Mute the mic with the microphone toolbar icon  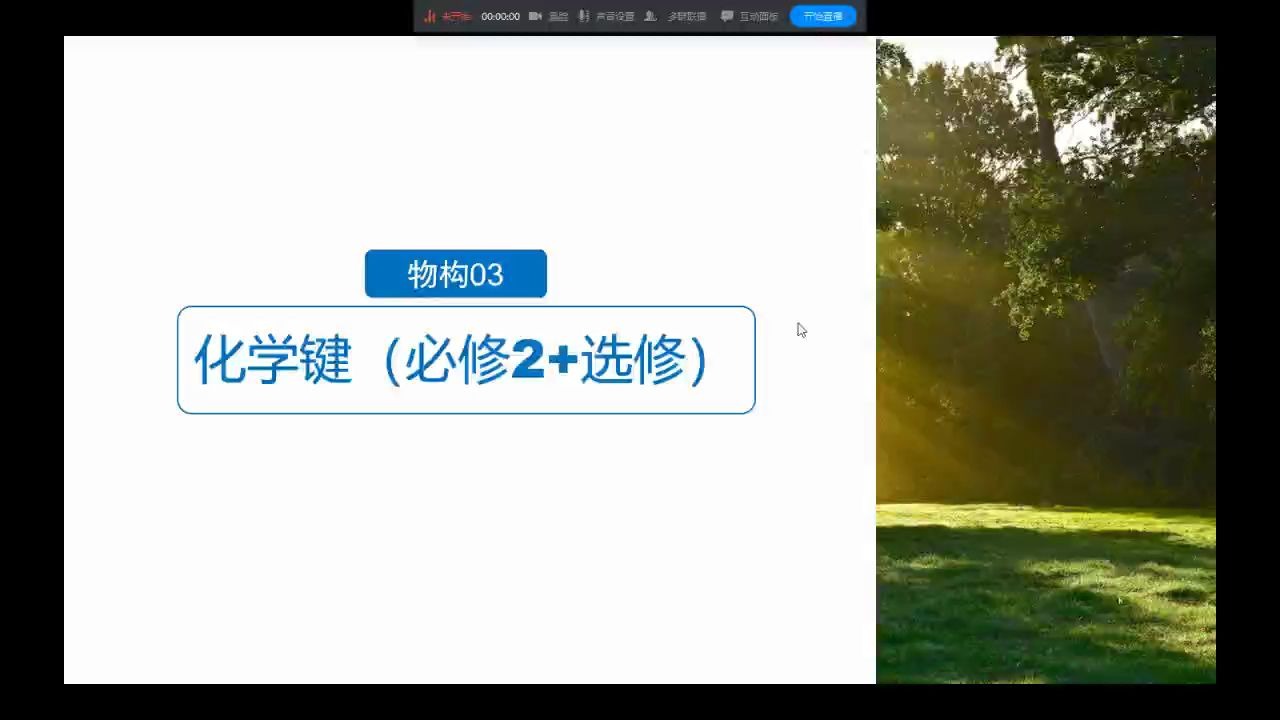583,15
